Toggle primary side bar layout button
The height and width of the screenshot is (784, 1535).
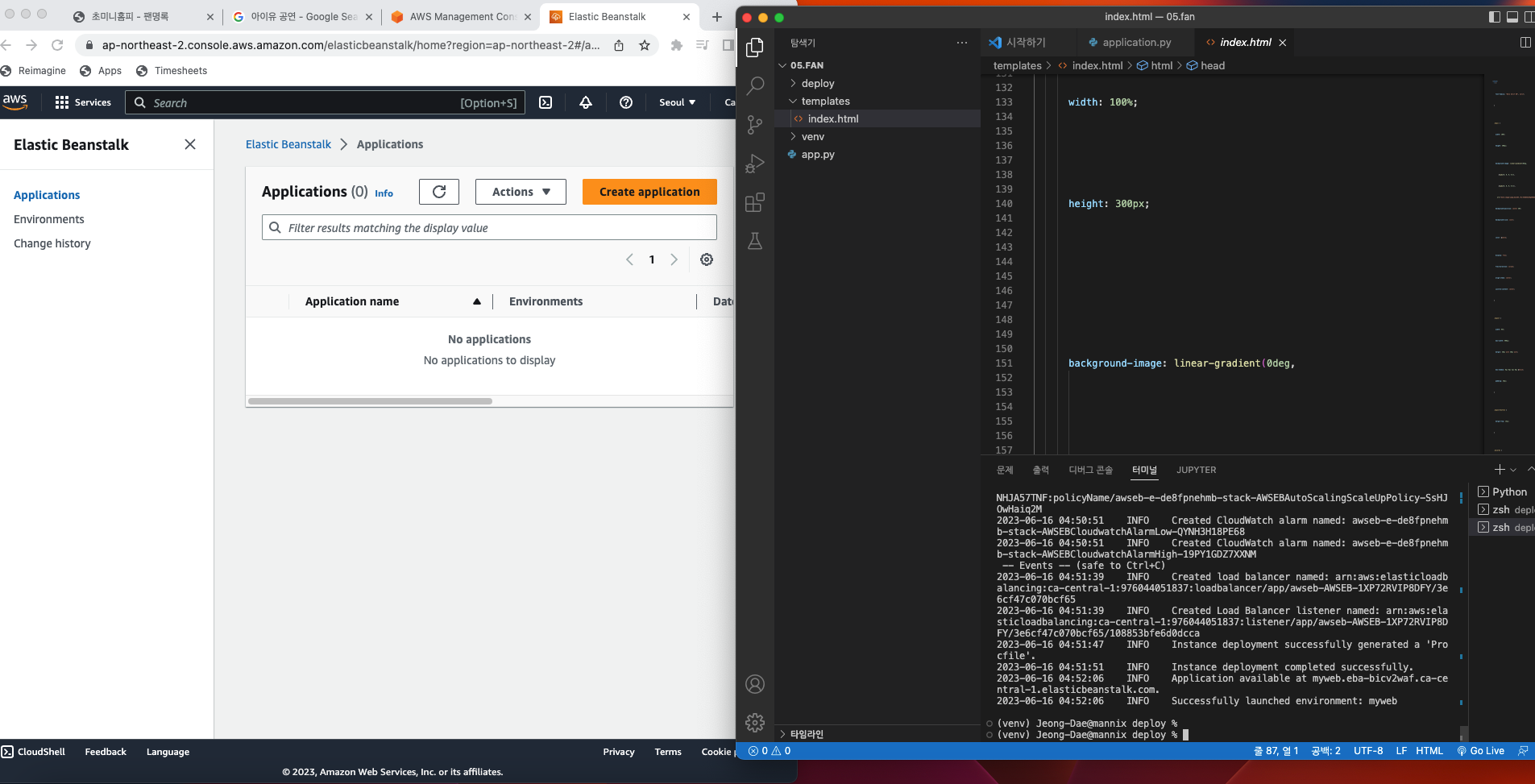click(1495, 16)
